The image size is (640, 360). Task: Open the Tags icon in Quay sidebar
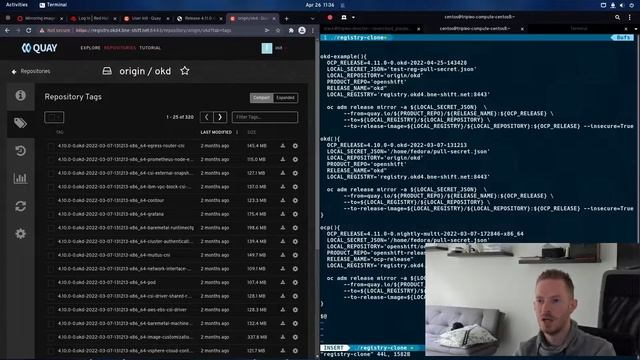(20, 123)
